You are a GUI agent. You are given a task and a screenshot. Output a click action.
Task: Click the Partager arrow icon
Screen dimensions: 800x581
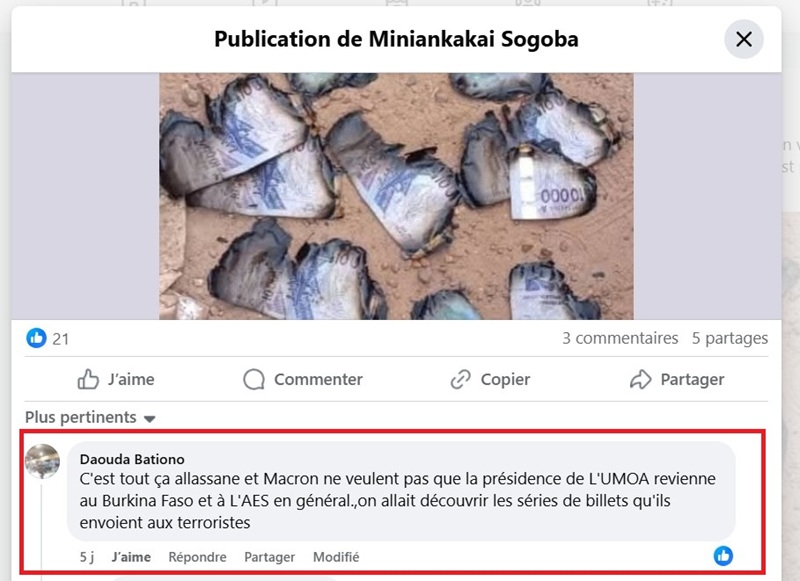640,380
